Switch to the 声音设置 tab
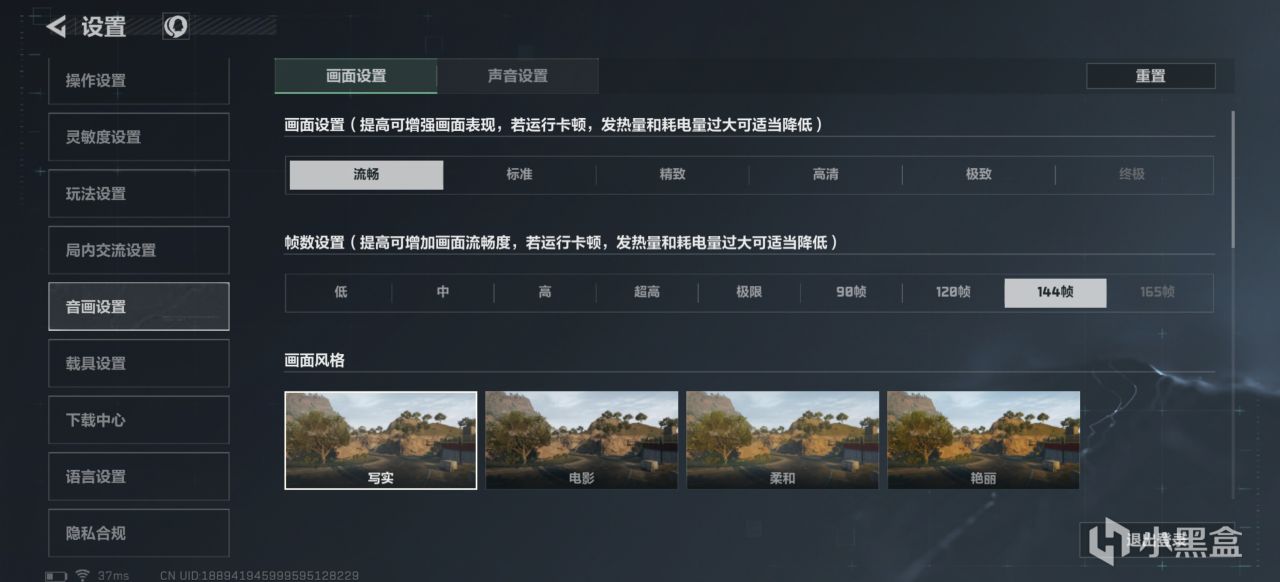 (517, 76)
